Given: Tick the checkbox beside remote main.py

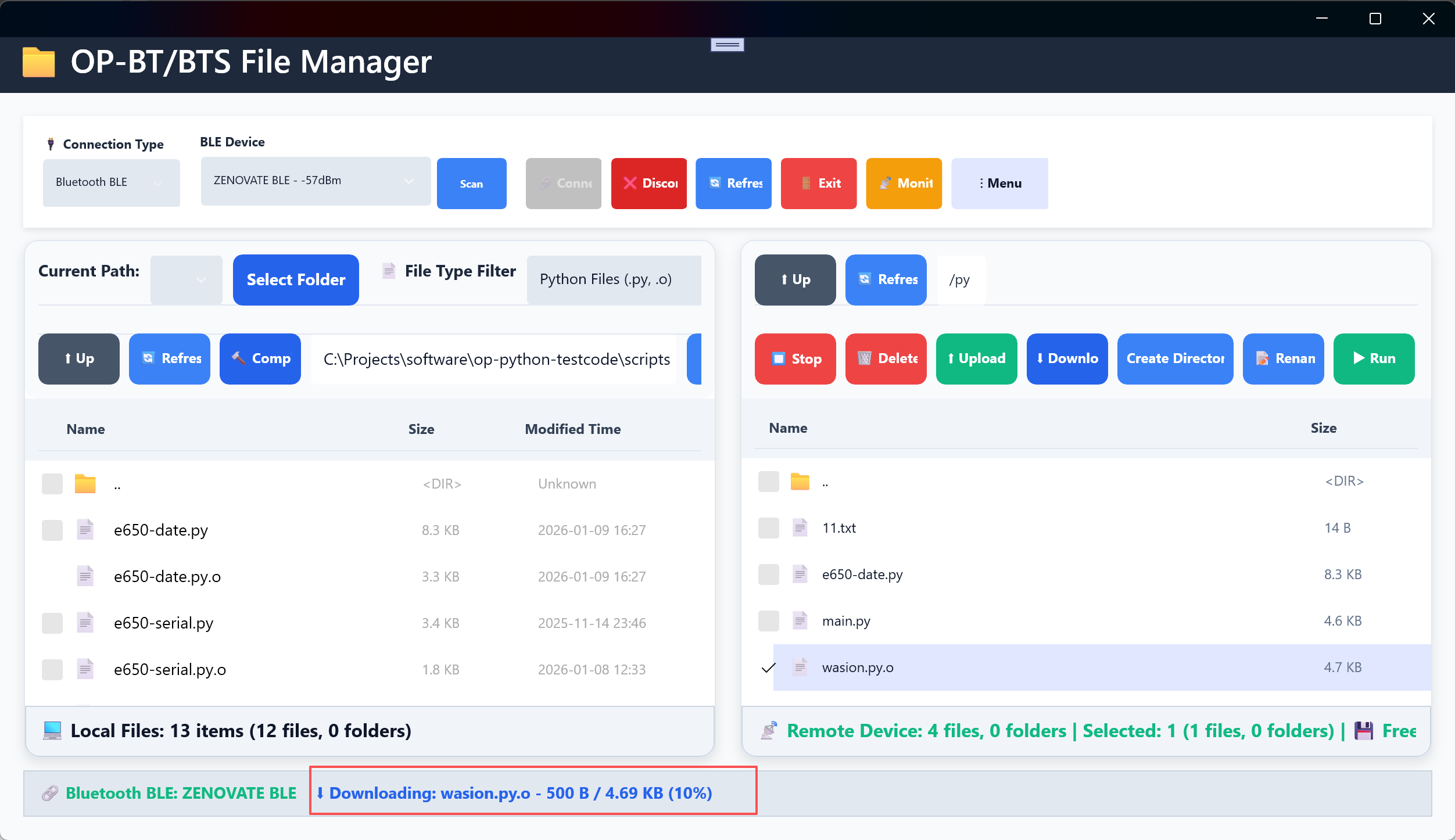Looking at the screenshot, I should [768, 620].
